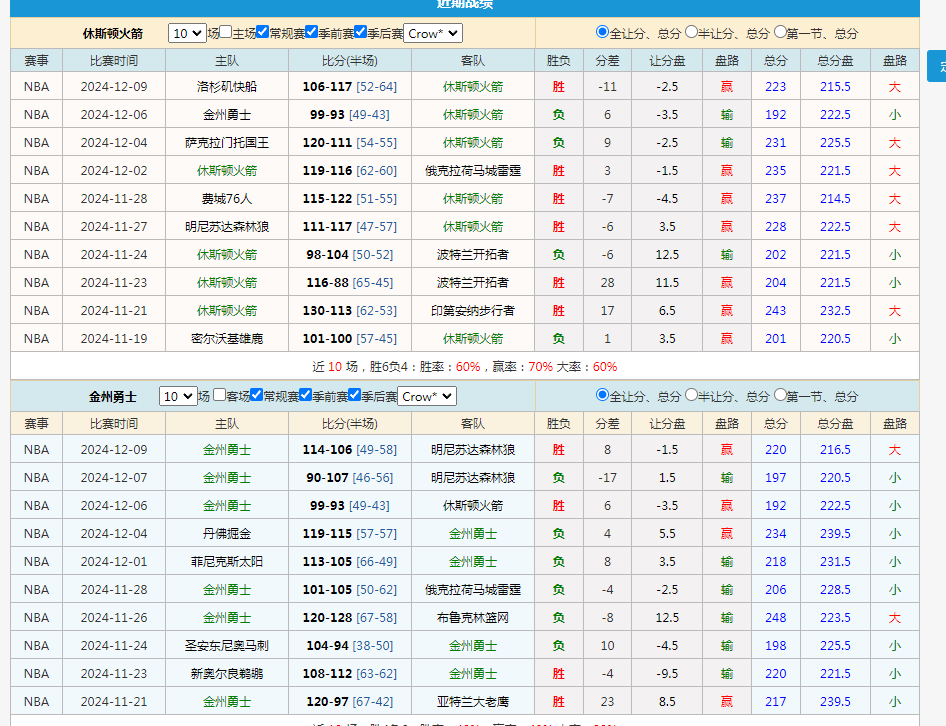The width and height of the screenshot is (946, 726).
Task: Uncheck 常规赛 in the Warriors filter row
Action: (256, 396)
